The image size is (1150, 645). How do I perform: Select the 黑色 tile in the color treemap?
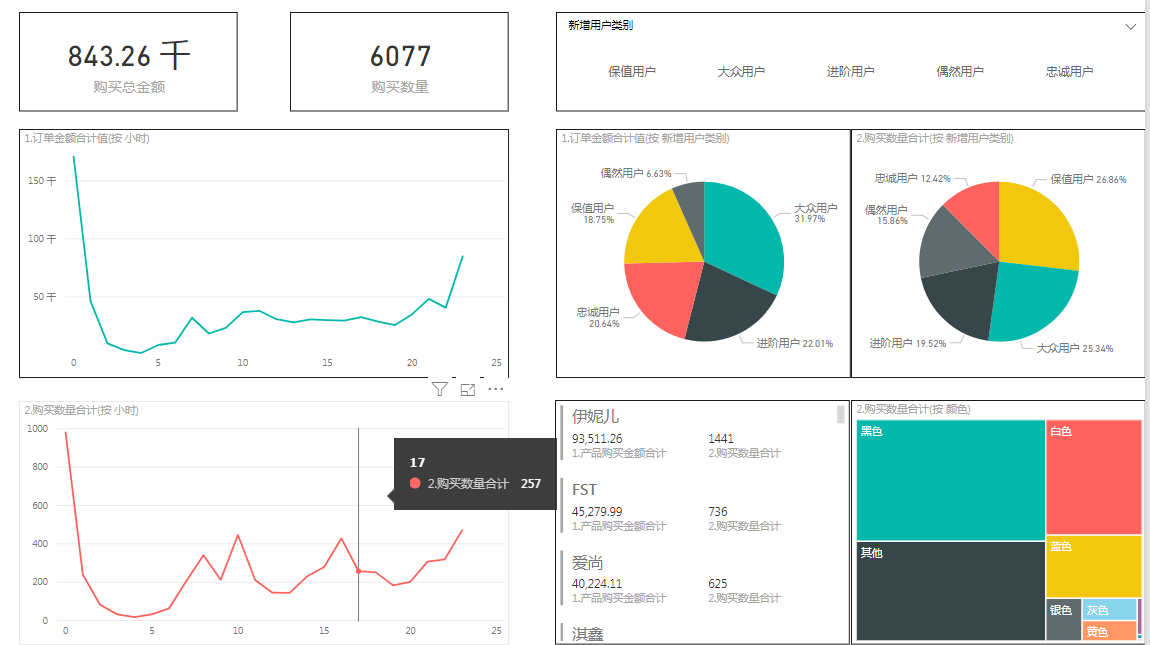pos(951,480)
